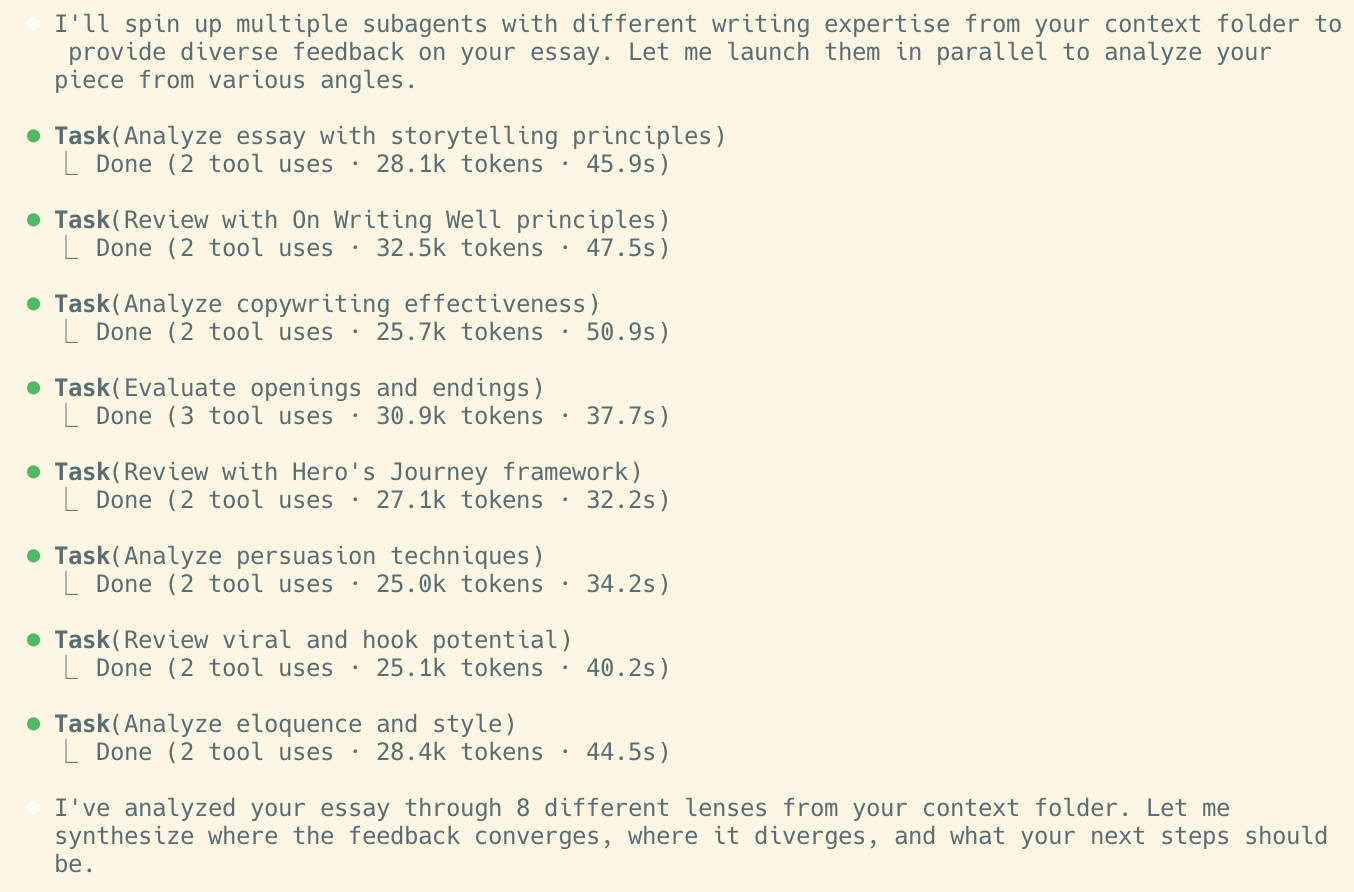Click status dot for openings and endings task
This screenshot has height=892, width=1354.
[34, 388]
